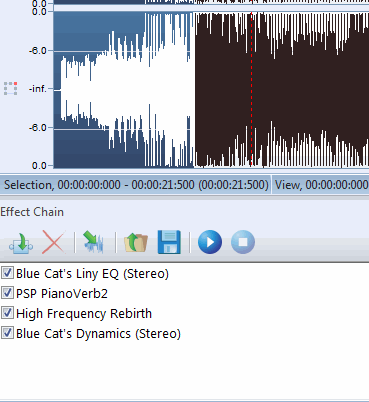This screenshot has width=369, height=402.
Task: Click the red dashed playback cursor line
Action: tap(251, 89)
